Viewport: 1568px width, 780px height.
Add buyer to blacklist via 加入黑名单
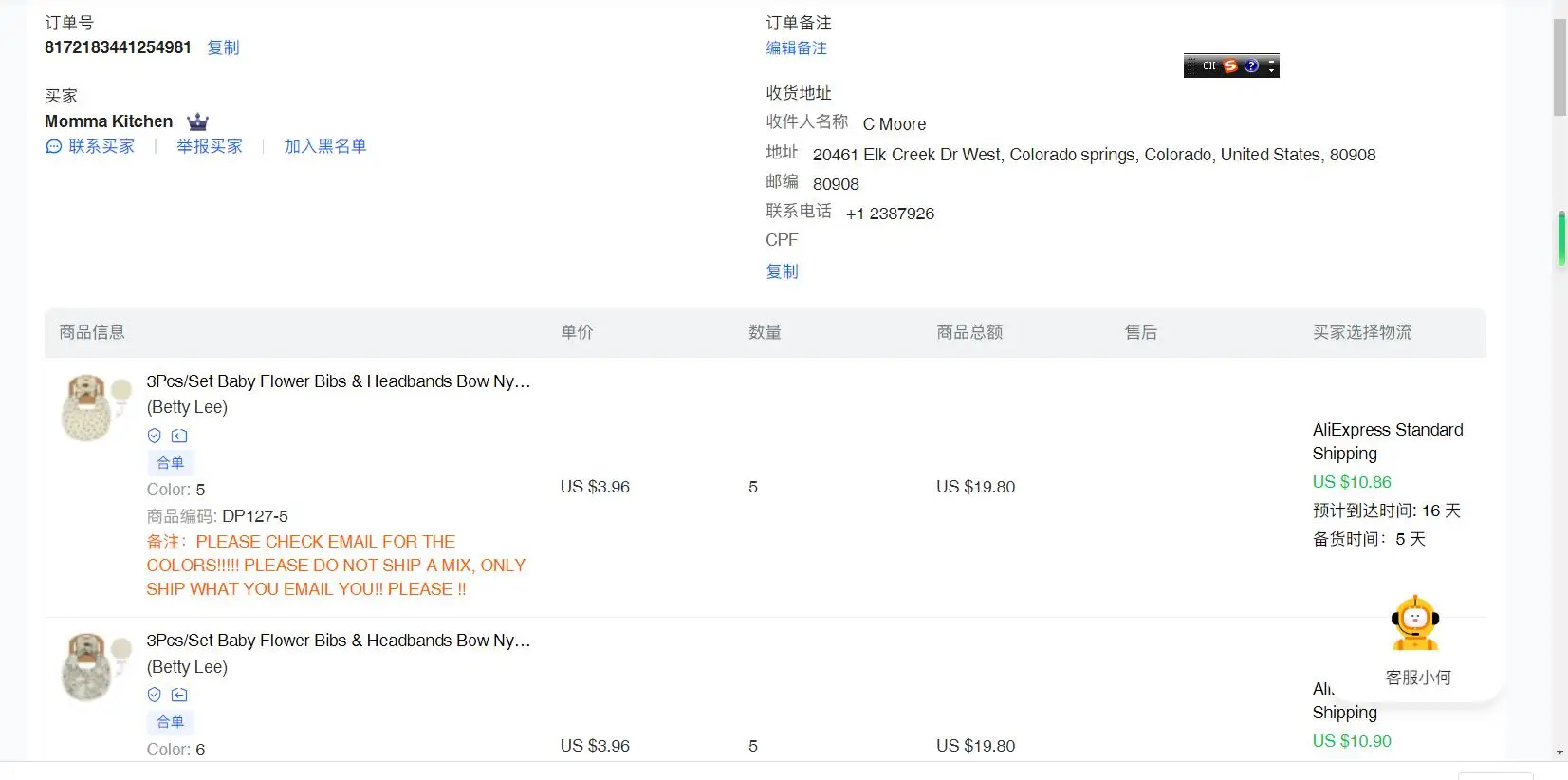point(325,146)
